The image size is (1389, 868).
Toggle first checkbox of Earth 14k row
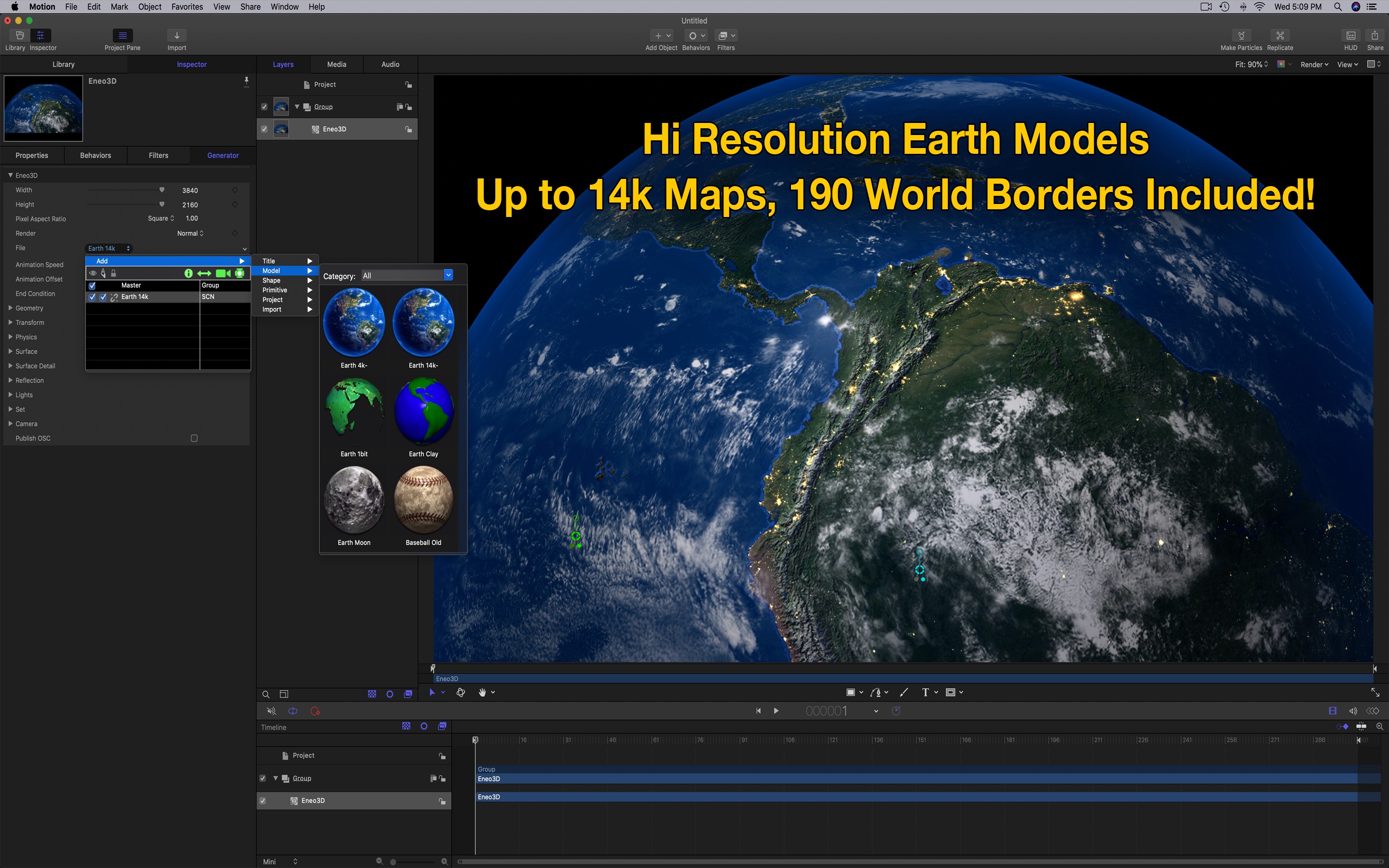point(92,297)
